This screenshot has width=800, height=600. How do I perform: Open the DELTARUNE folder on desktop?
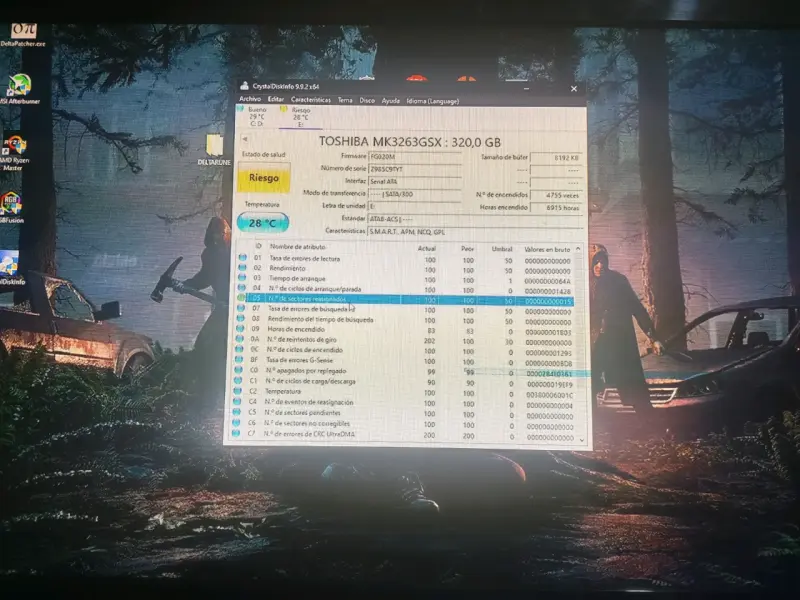(214, 149)
